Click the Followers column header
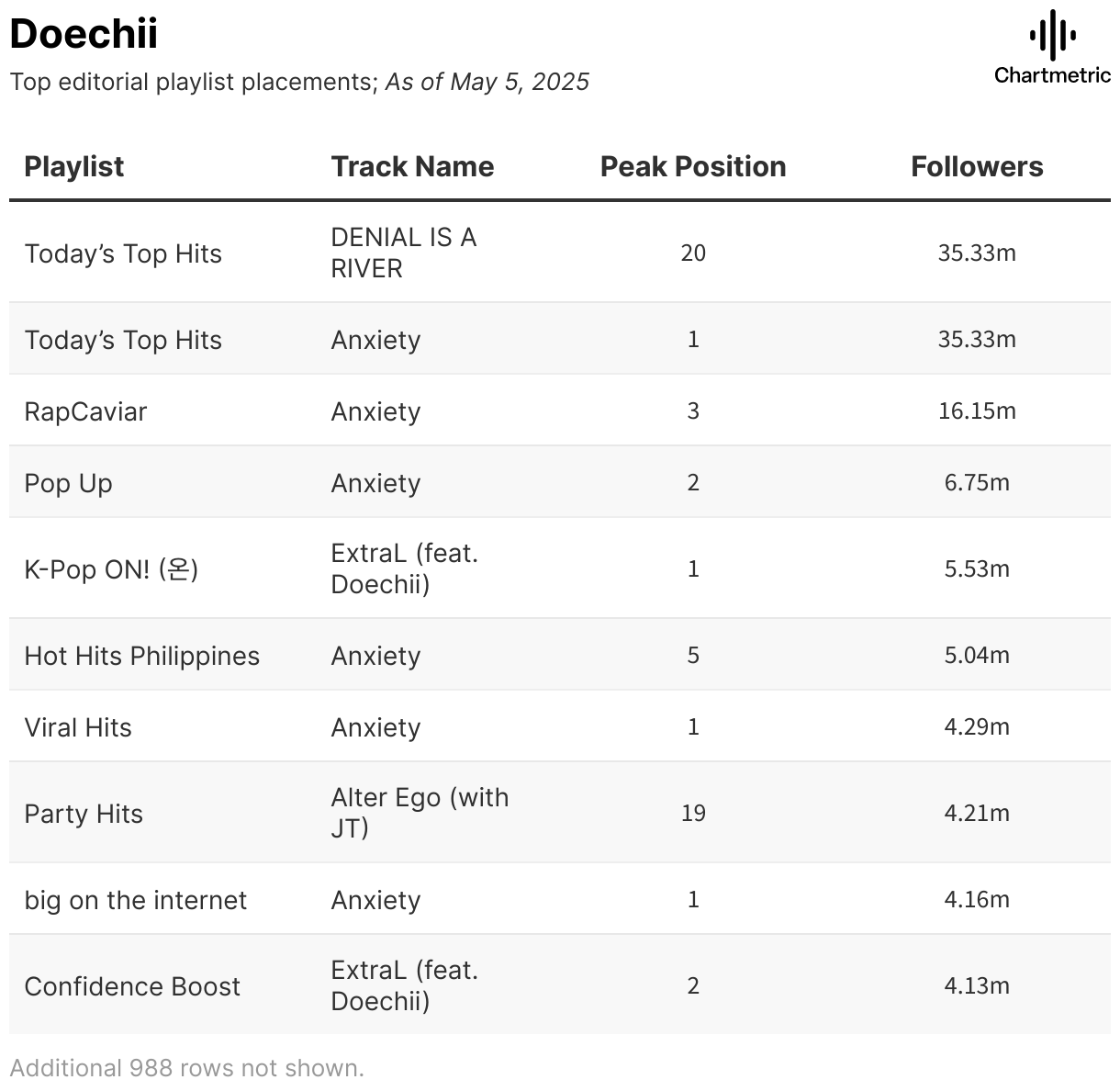The height and width of the screenshot is (1091, 1120). 977,166
